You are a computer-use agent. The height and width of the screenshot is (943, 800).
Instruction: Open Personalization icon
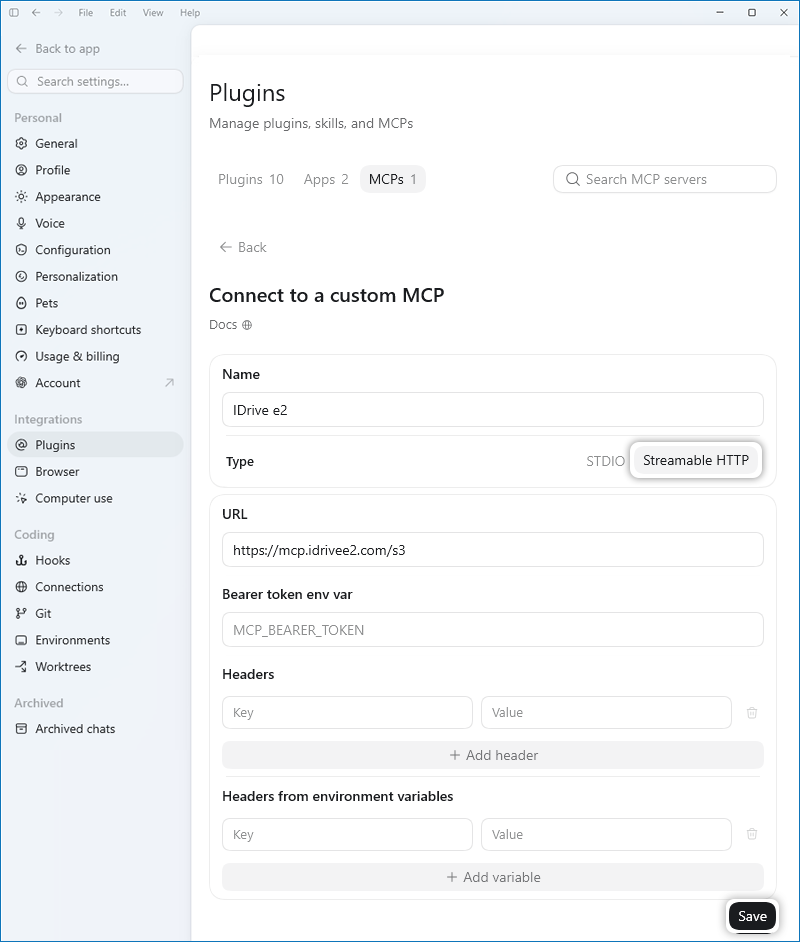pos(22,277)
